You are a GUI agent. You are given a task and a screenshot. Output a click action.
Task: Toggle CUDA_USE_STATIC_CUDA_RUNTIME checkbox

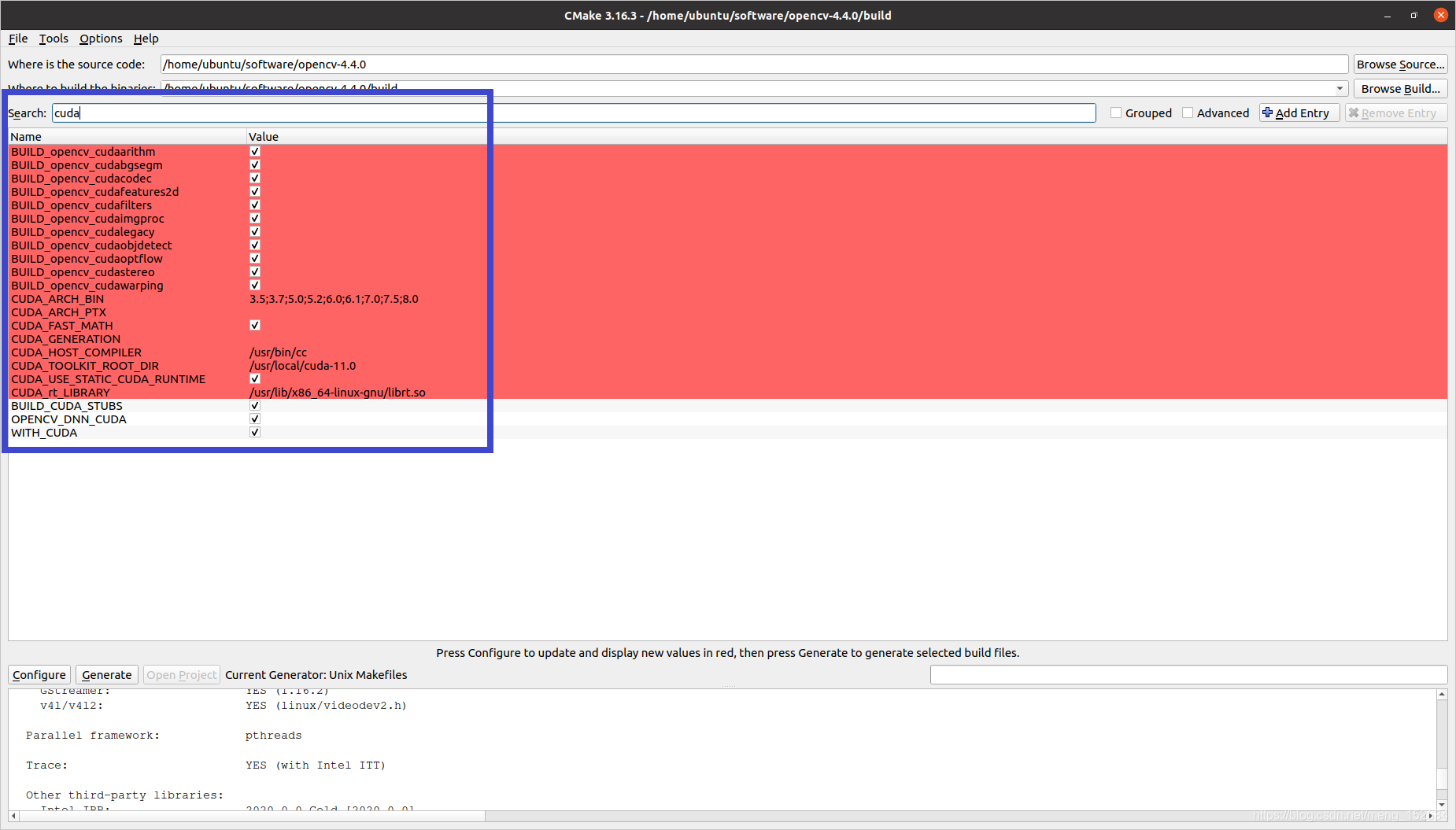click(x=255, y=379)
